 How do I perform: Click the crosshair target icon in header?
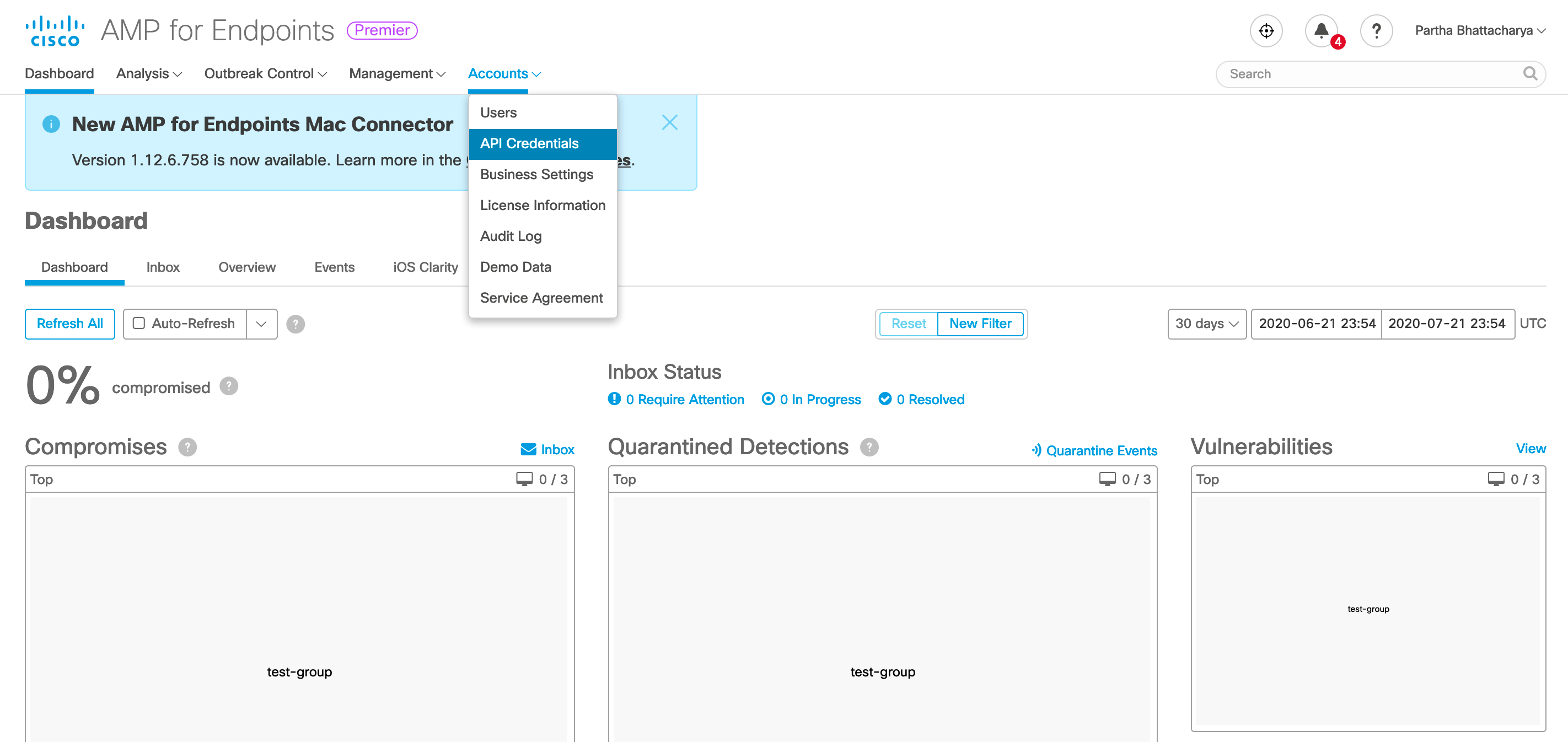coord(1265,31)
